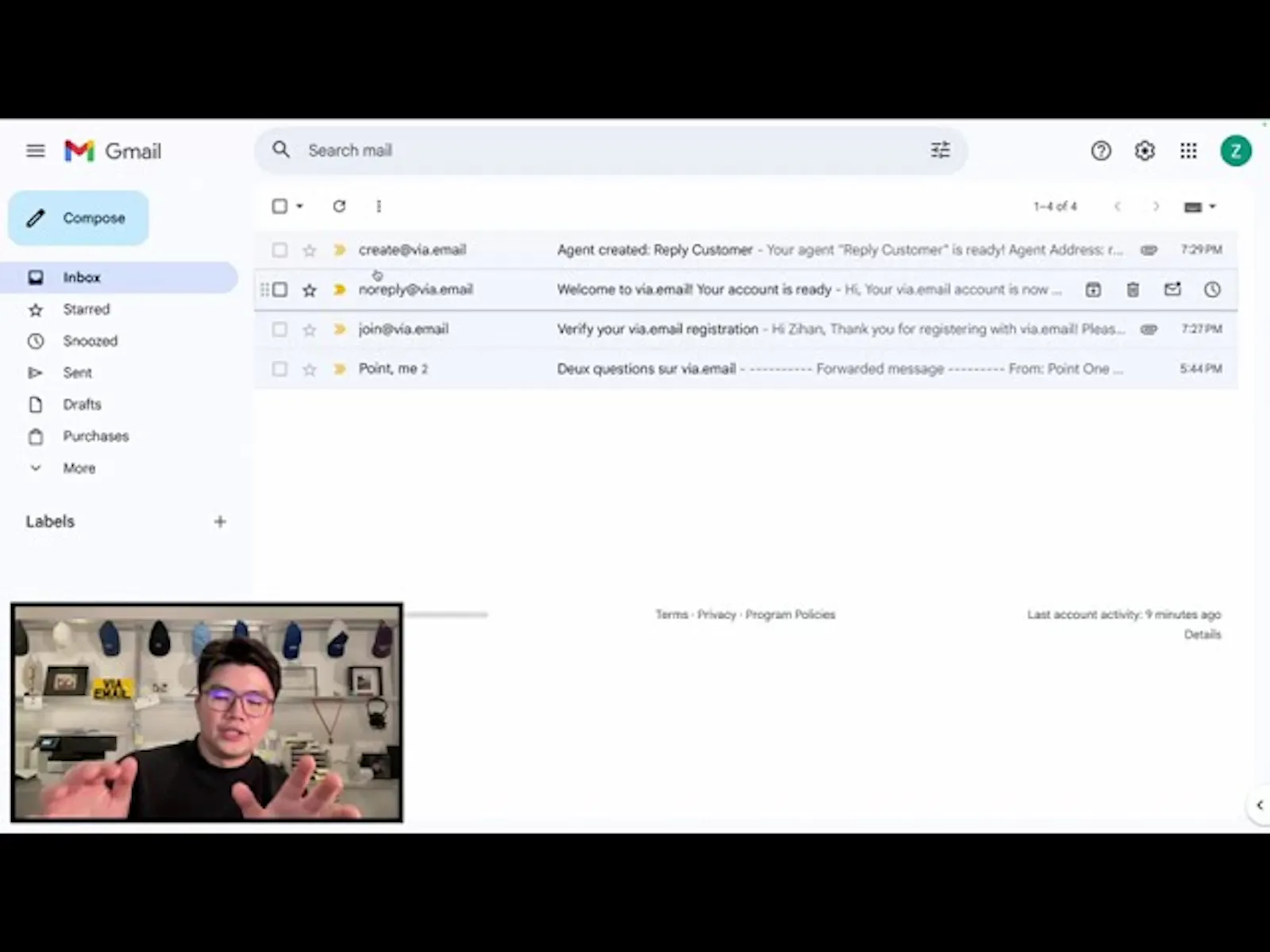Go to newer messages arrow
The image size is (1270, 952).
pos(1118,206)
